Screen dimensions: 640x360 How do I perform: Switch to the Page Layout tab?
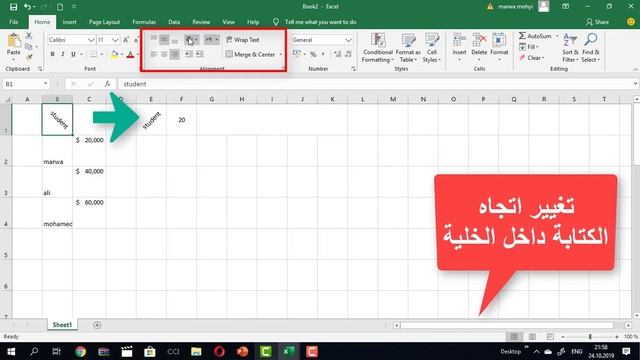tap(104, 22)
